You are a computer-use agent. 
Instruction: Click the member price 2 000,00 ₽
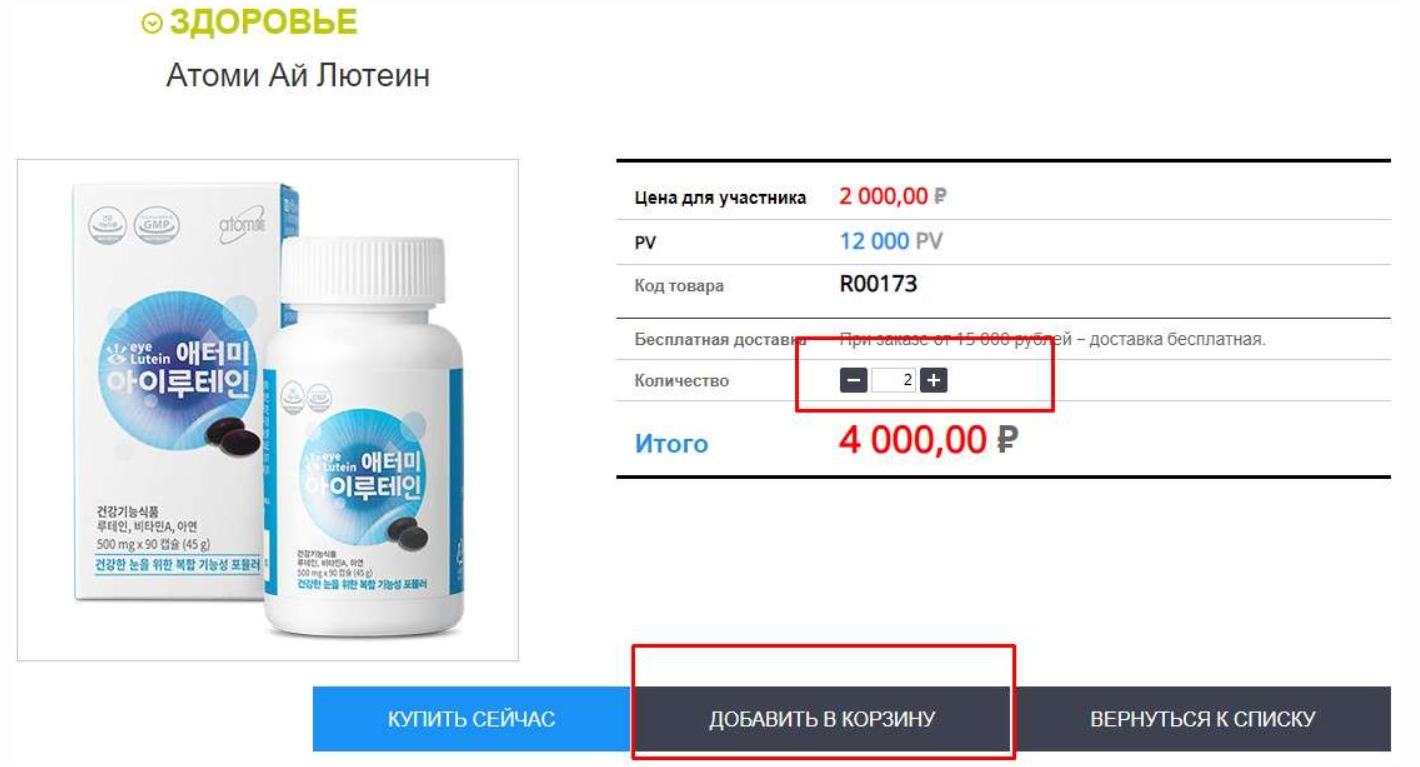click(893, 196)
